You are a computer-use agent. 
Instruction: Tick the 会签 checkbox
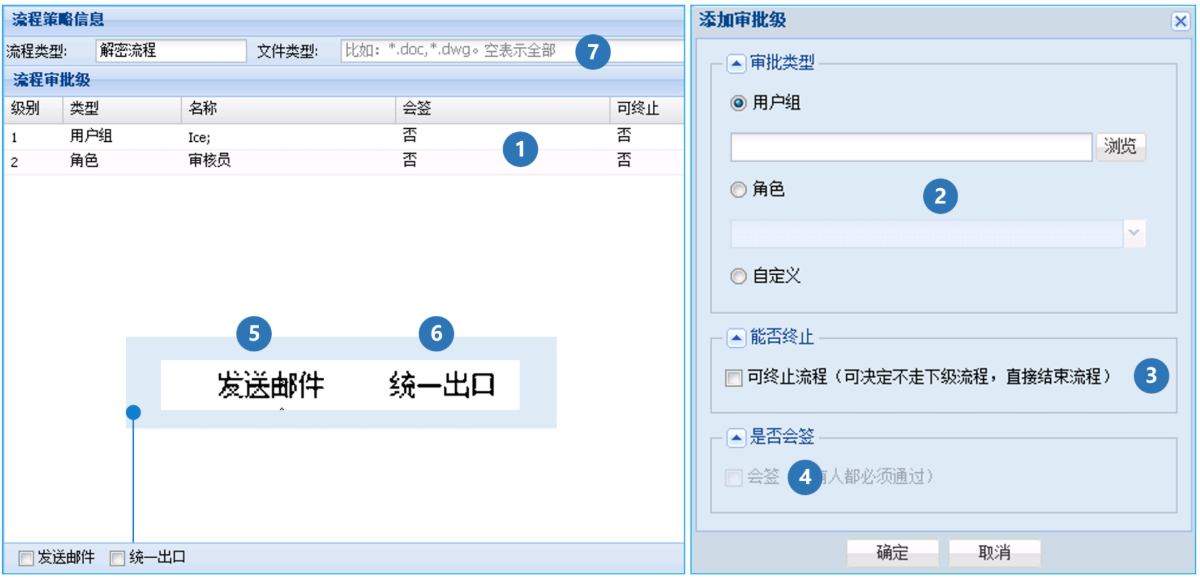click(x=734, y=477)
